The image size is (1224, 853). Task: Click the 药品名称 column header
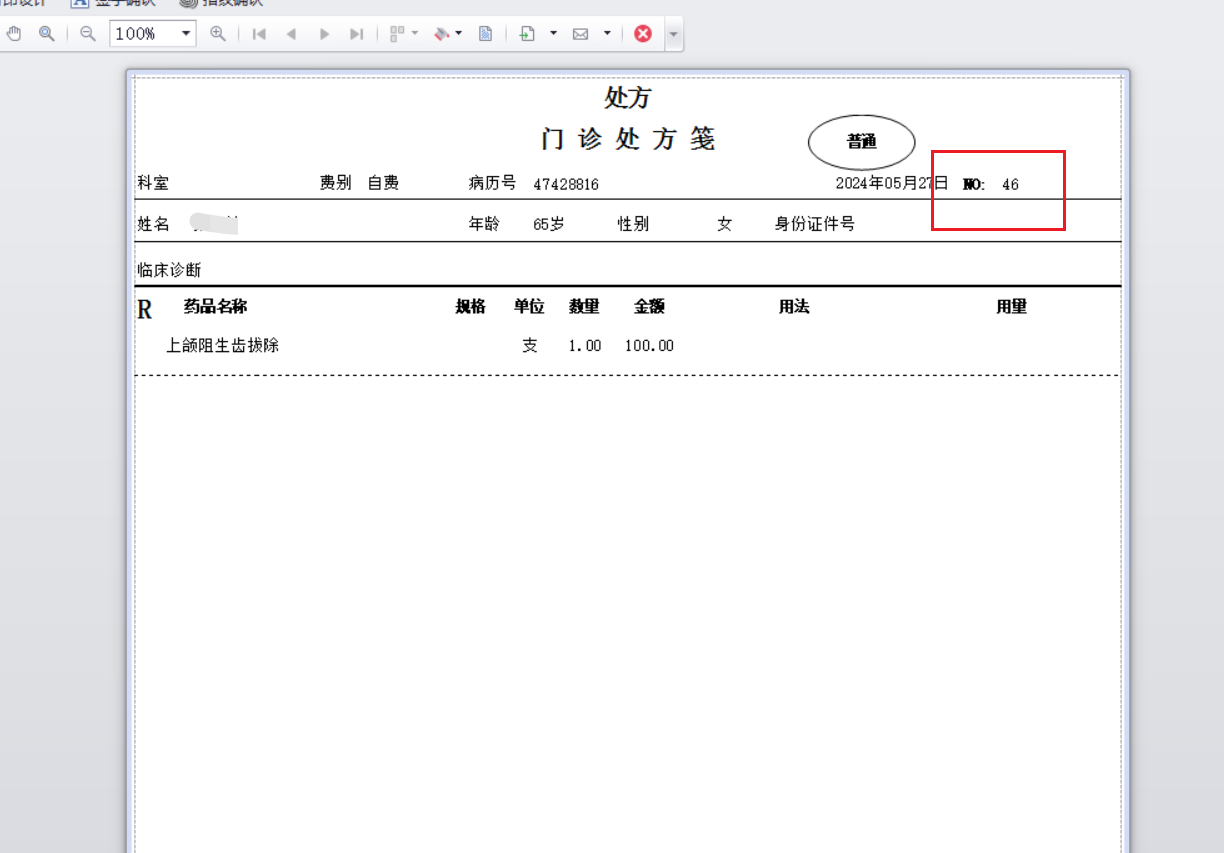click(215, 307)
